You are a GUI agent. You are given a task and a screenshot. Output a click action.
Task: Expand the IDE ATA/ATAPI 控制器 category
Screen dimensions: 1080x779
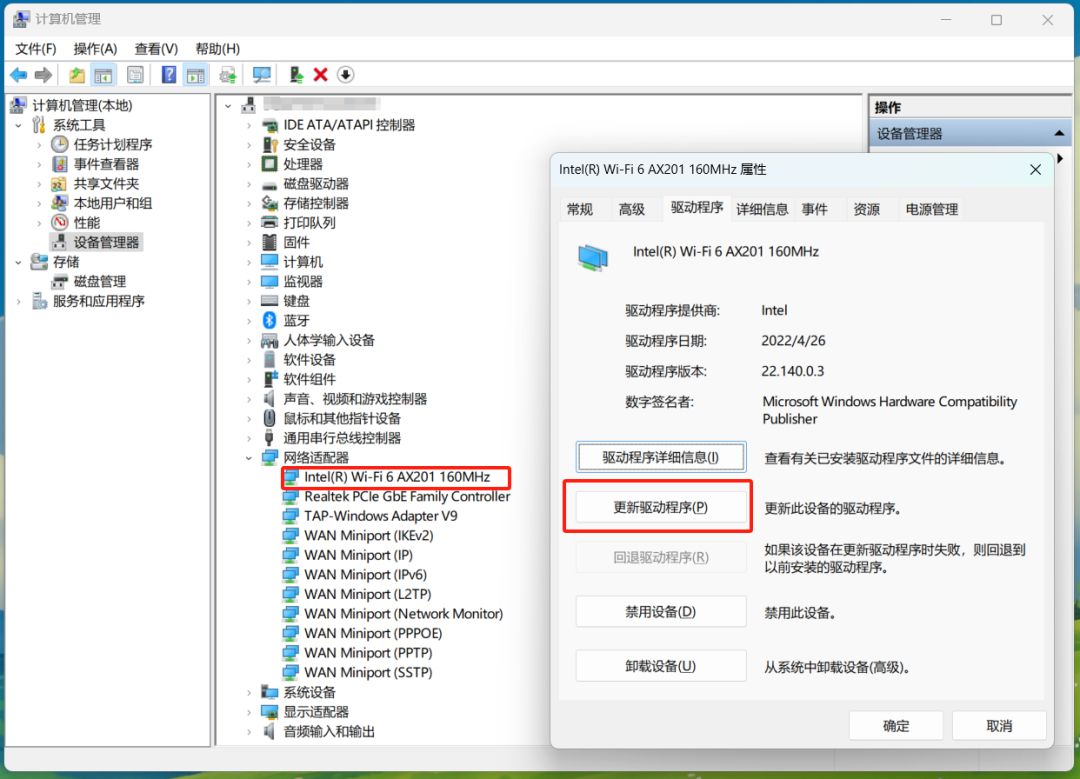249,125
